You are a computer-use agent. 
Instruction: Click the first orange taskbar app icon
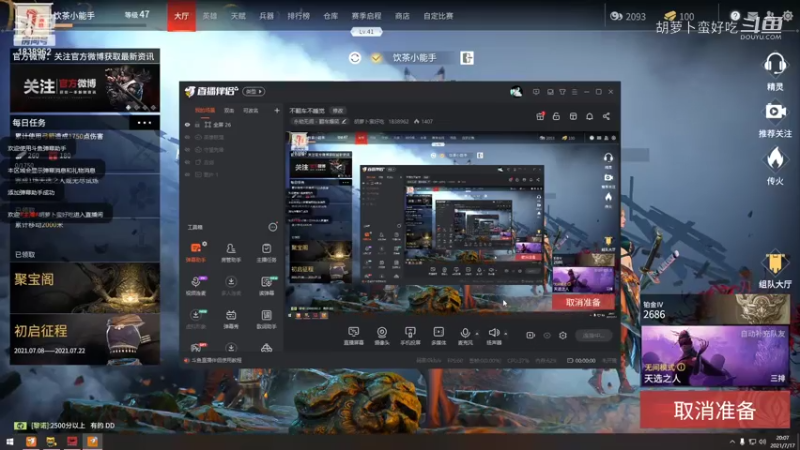[31, 441]
